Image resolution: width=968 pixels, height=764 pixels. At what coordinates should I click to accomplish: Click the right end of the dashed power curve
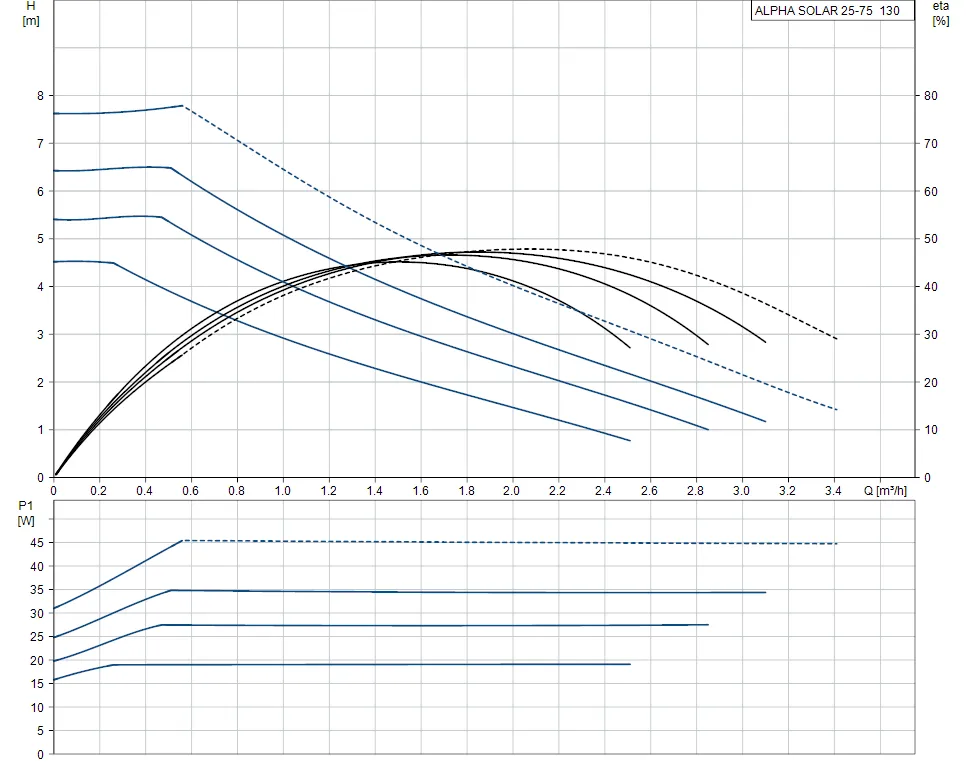pyautogui.click(x=836, y=543)
